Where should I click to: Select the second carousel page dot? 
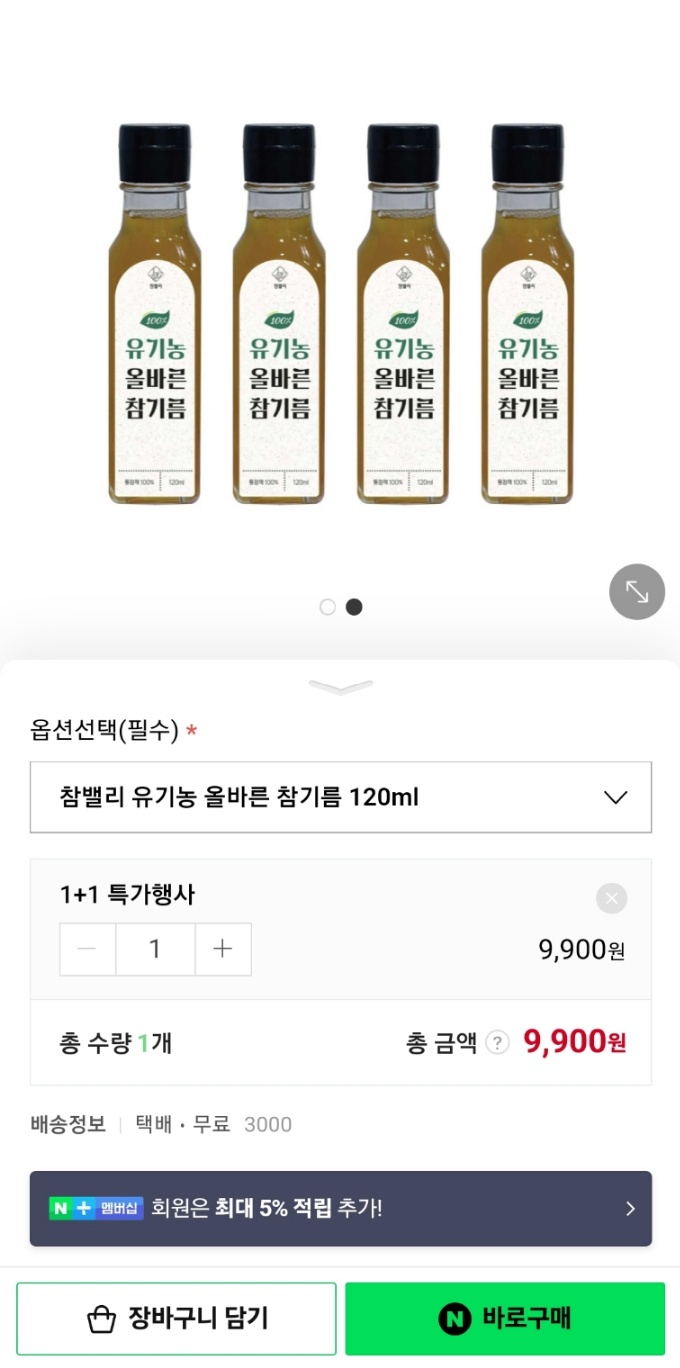pos(353,606)
